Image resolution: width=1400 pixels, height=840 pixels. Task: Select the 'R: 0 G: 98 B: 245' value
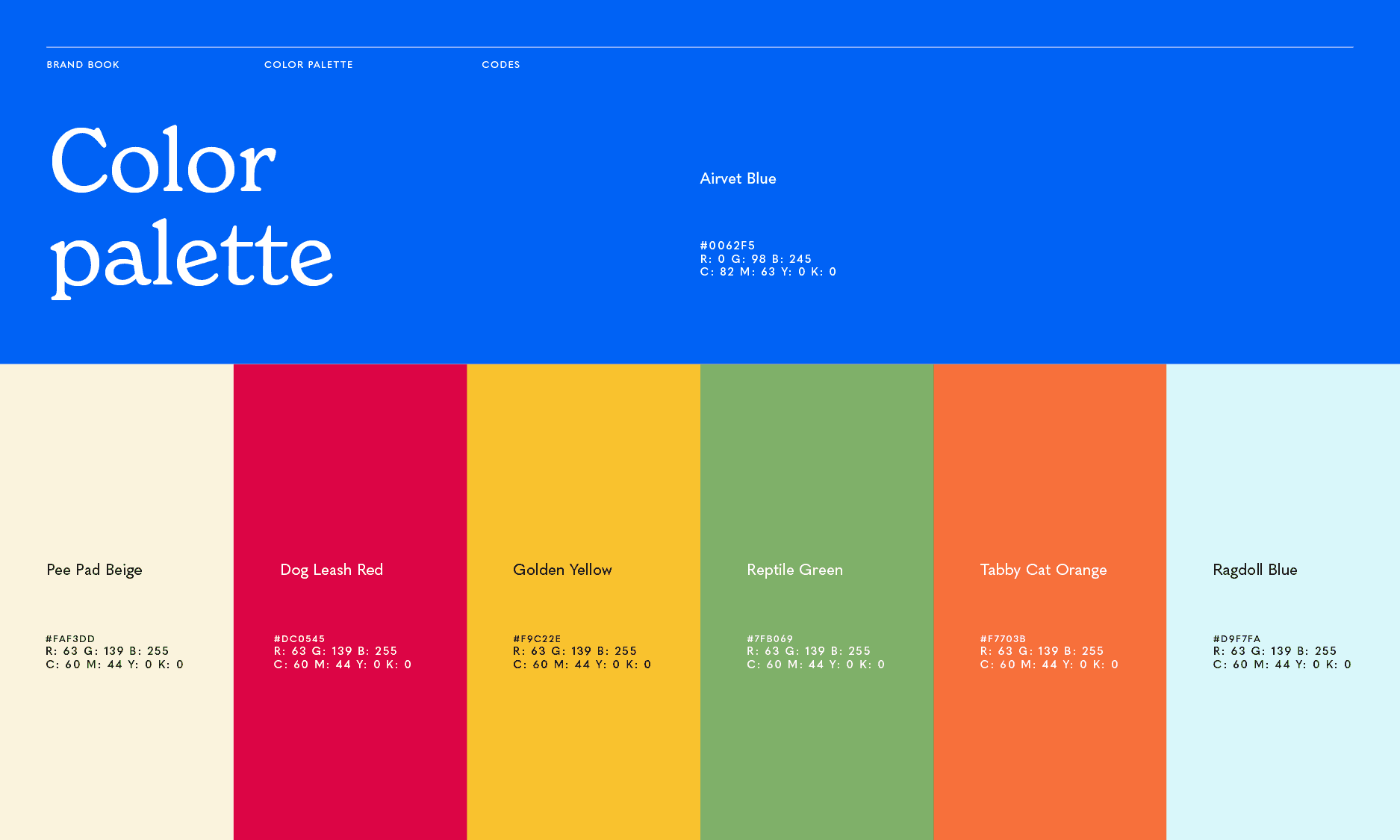click(756, 259)
